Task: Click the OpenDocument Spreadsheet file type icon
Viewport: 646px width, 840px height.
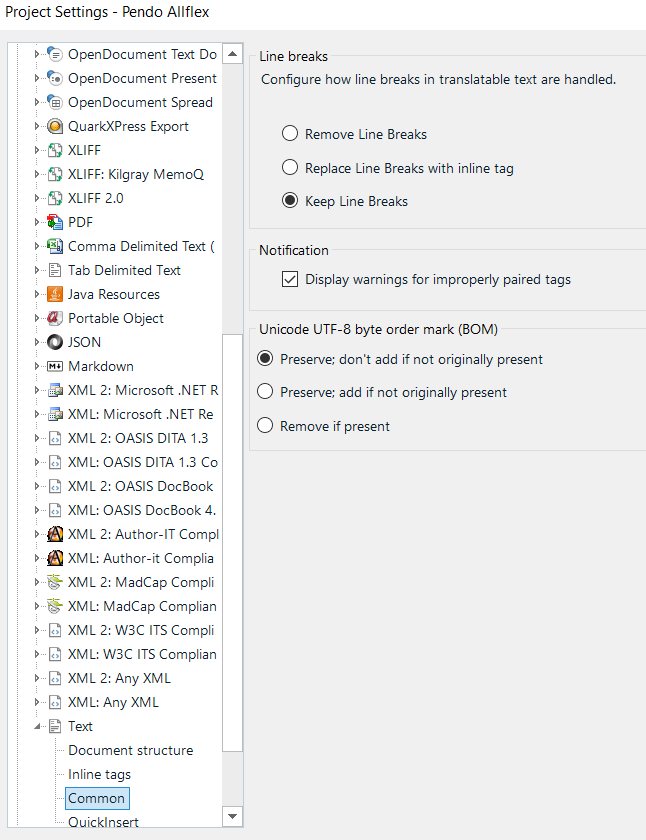Action: pos(55,102)
